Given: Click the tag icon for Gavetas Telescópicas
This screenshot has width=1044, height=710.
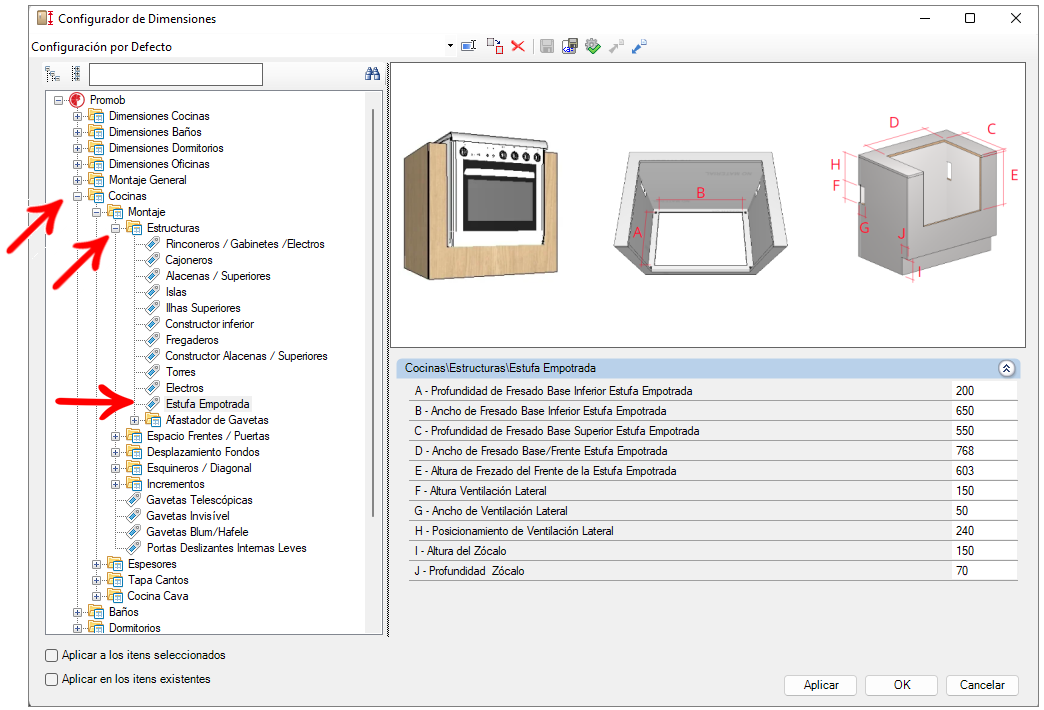Looking at the screenshot, I should click(x=134, y=500).
